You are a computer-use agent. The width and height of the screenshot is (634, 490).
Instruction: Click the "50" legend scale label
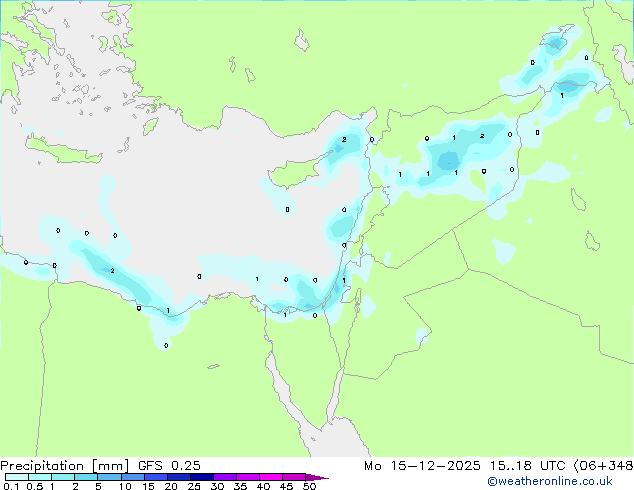[x=309, y=486]
